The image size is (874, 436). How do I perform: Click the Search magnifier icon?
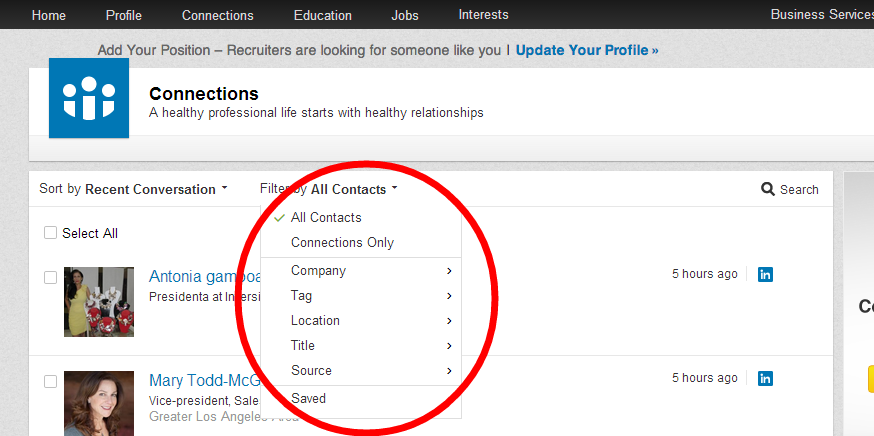click(768, 189)
